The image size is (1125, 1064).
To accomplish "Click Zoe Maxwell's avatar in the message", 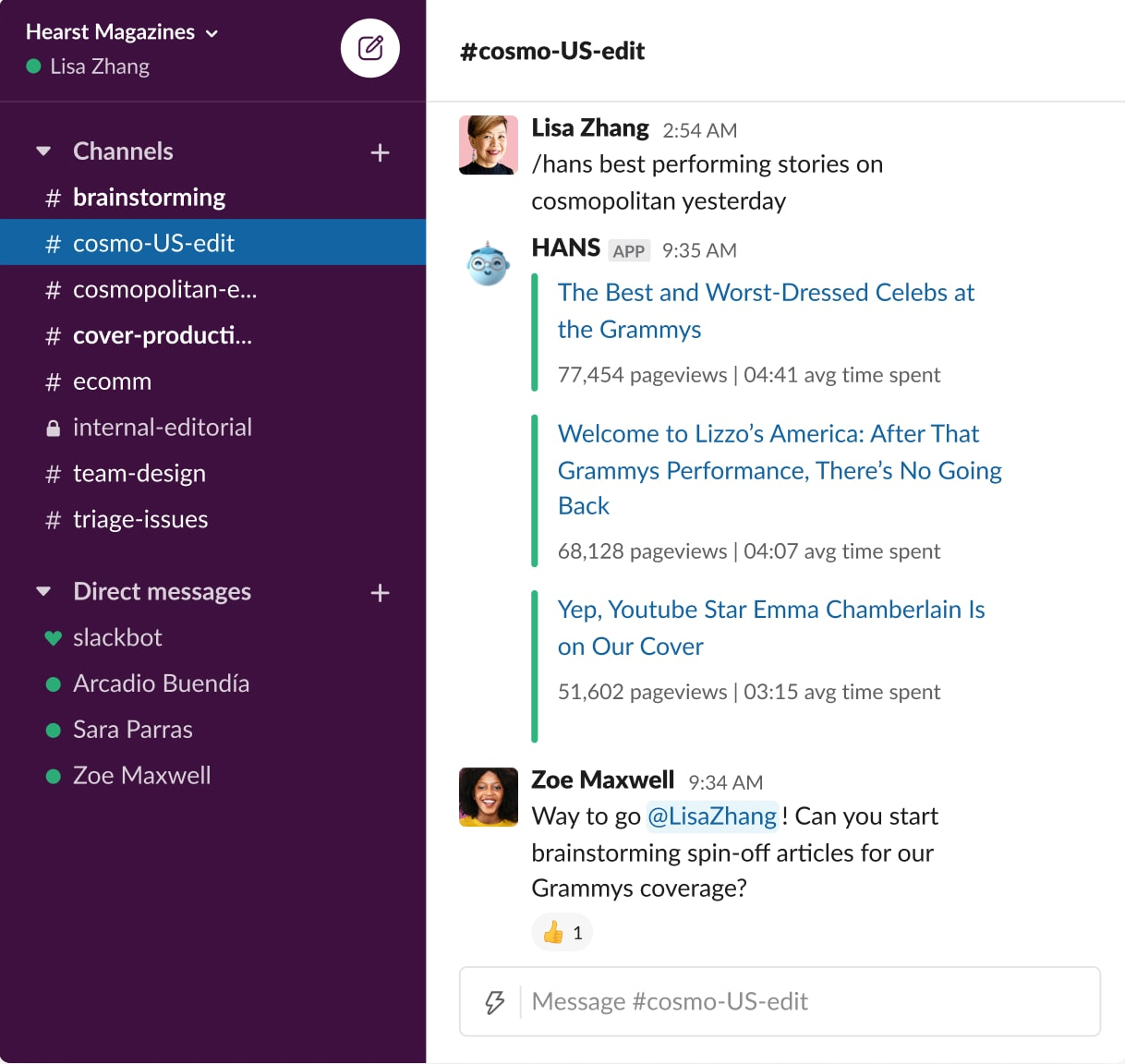I will tap(489, 796).
